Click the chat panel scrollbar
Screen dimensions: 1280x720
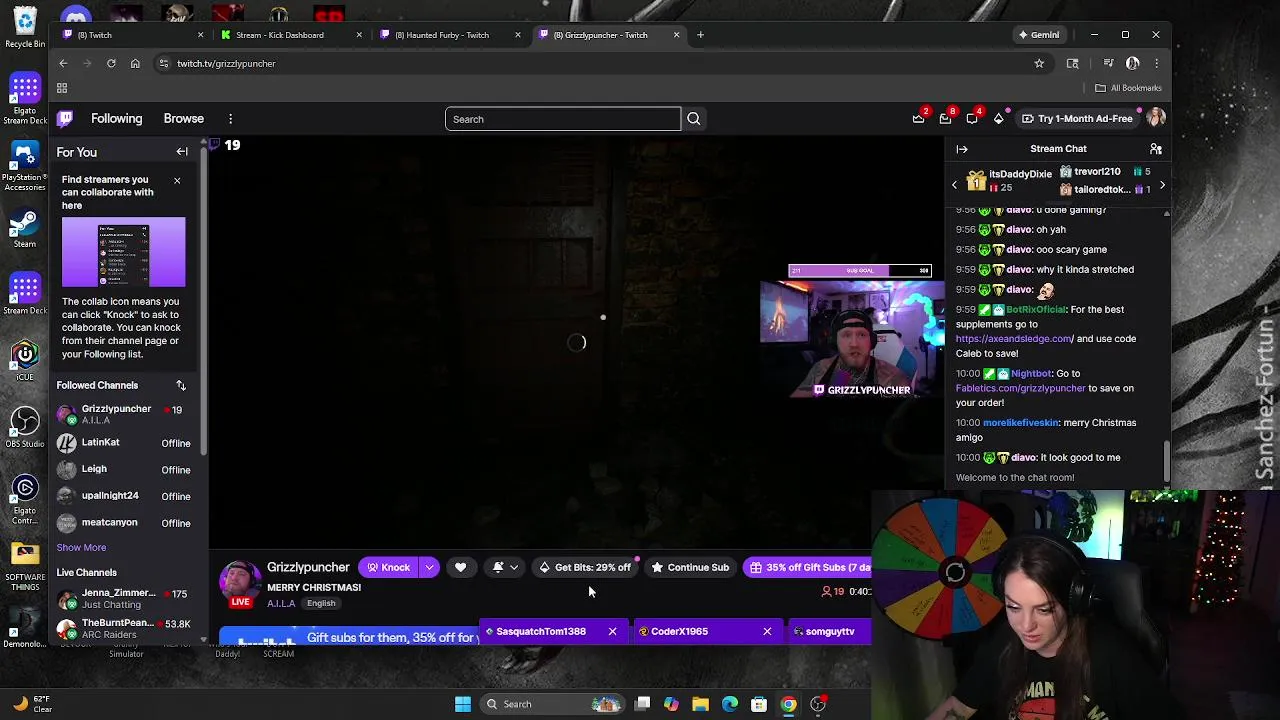(x=1166, y=462)
